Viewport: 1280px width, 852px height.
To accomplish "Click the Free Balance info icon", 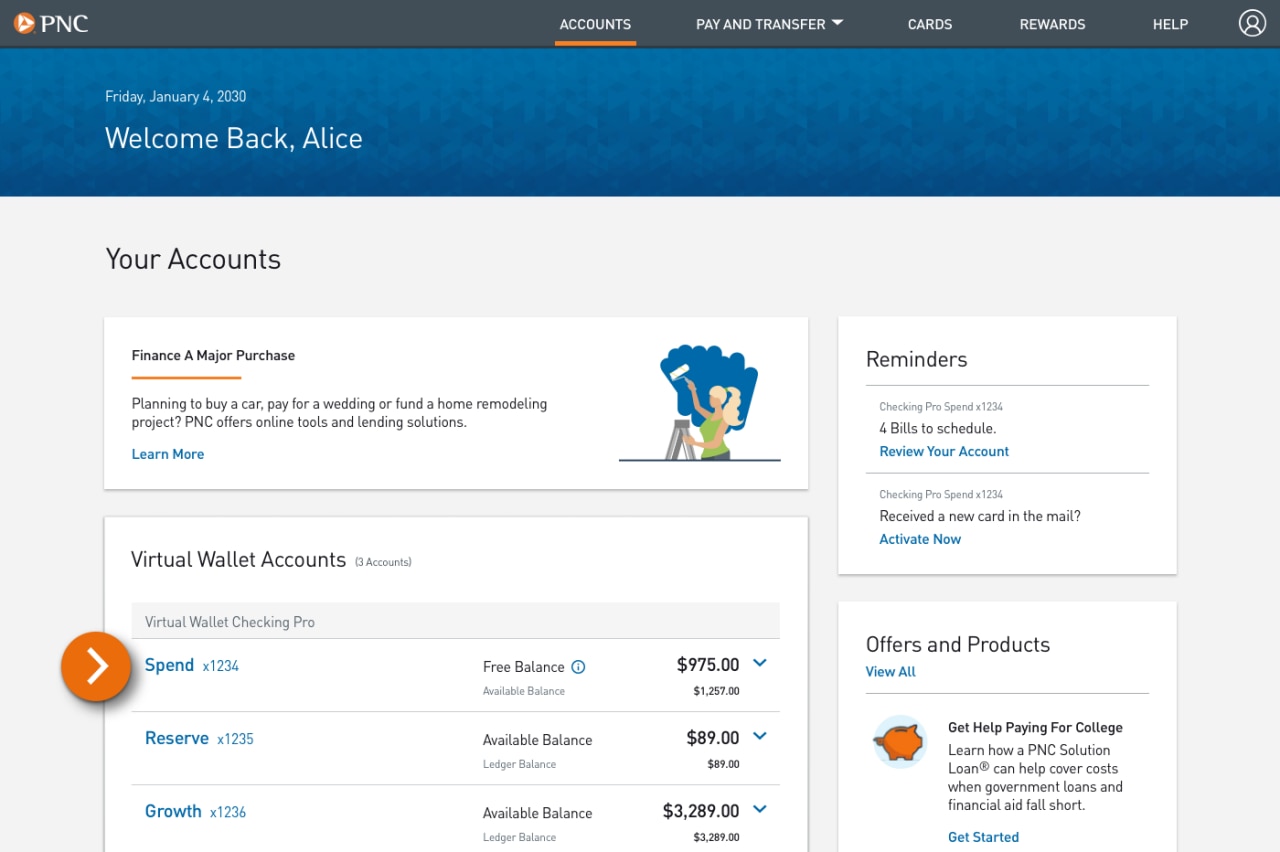I will pyautogui.click(x=578, y=666).
